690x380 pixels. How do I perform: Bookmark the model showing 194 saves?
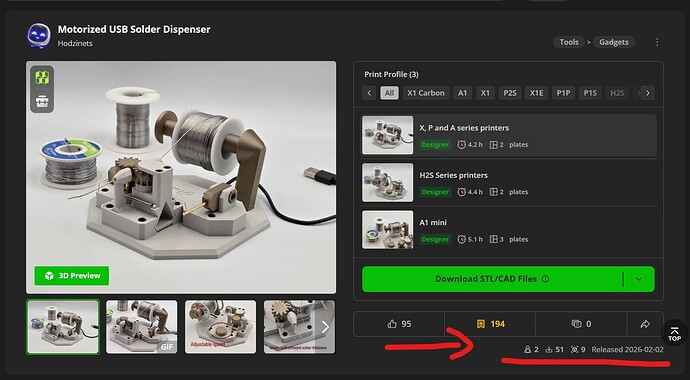click(490, 324)
